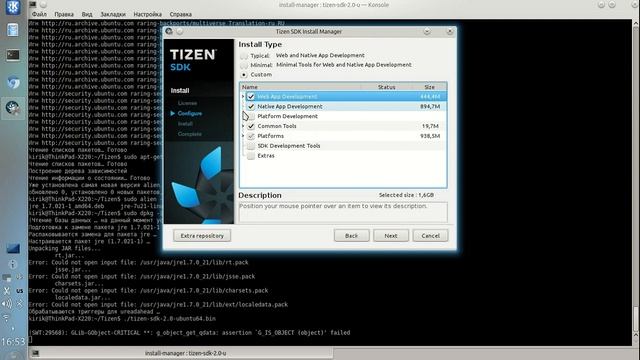640x360 pixels.
Task: Select the Minimal install type
Action: pyautogui.click(x=244, y=65)
